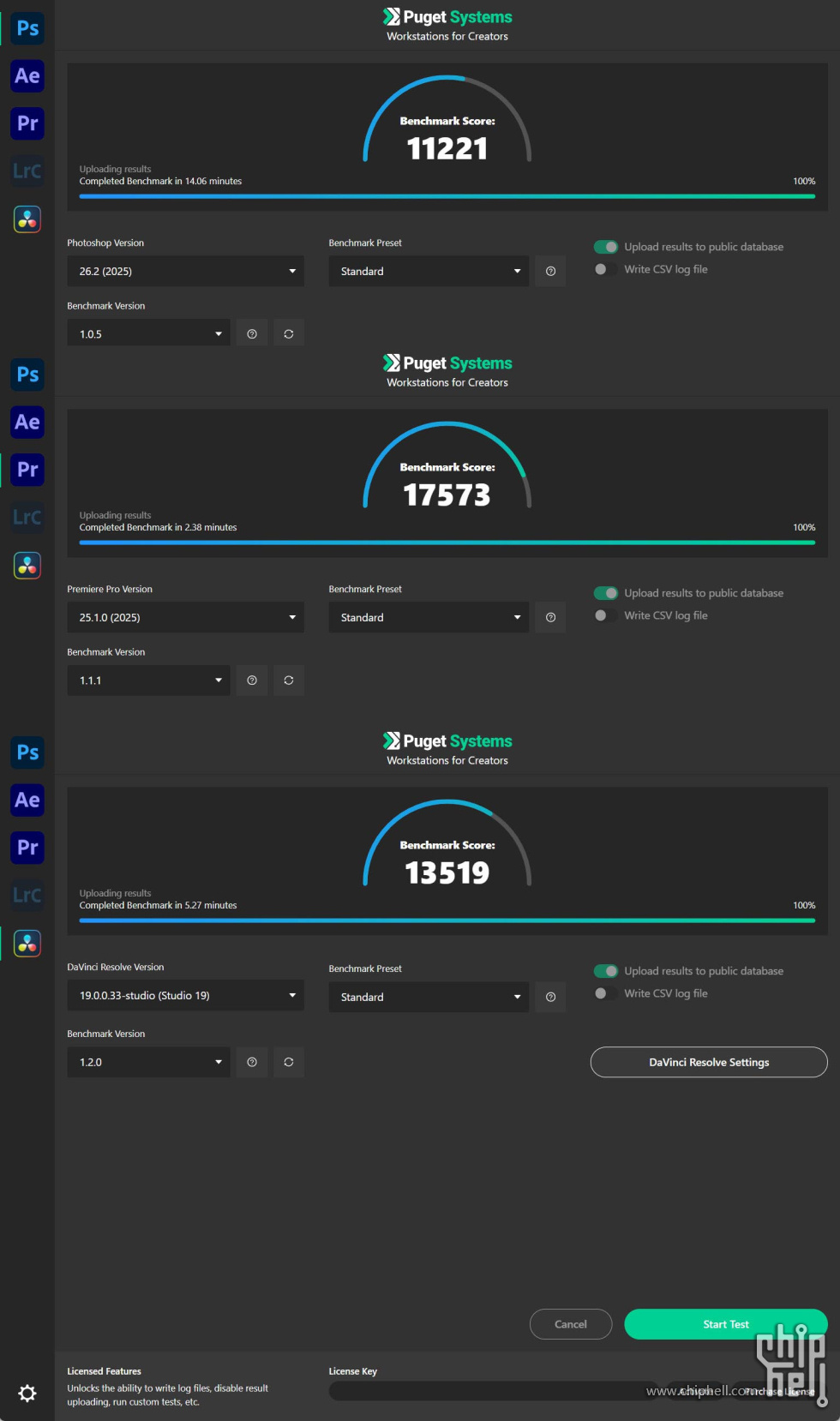Select the After Effects icon in top sidebar
The height and width of the screenshot is (1421, 840).
point(27,76)
